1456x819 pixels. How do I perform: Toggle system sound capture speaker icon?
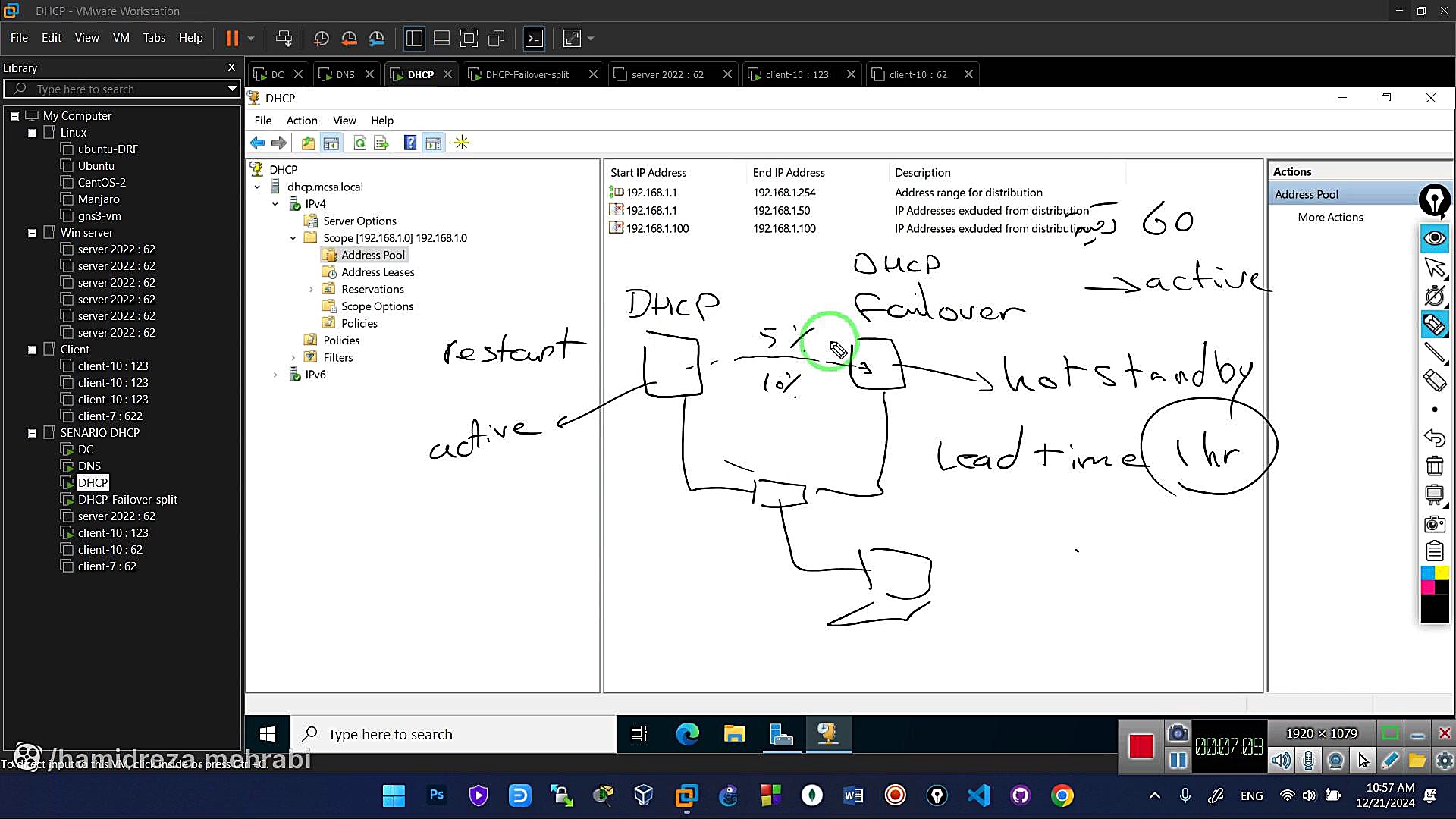pos(1281,760)
